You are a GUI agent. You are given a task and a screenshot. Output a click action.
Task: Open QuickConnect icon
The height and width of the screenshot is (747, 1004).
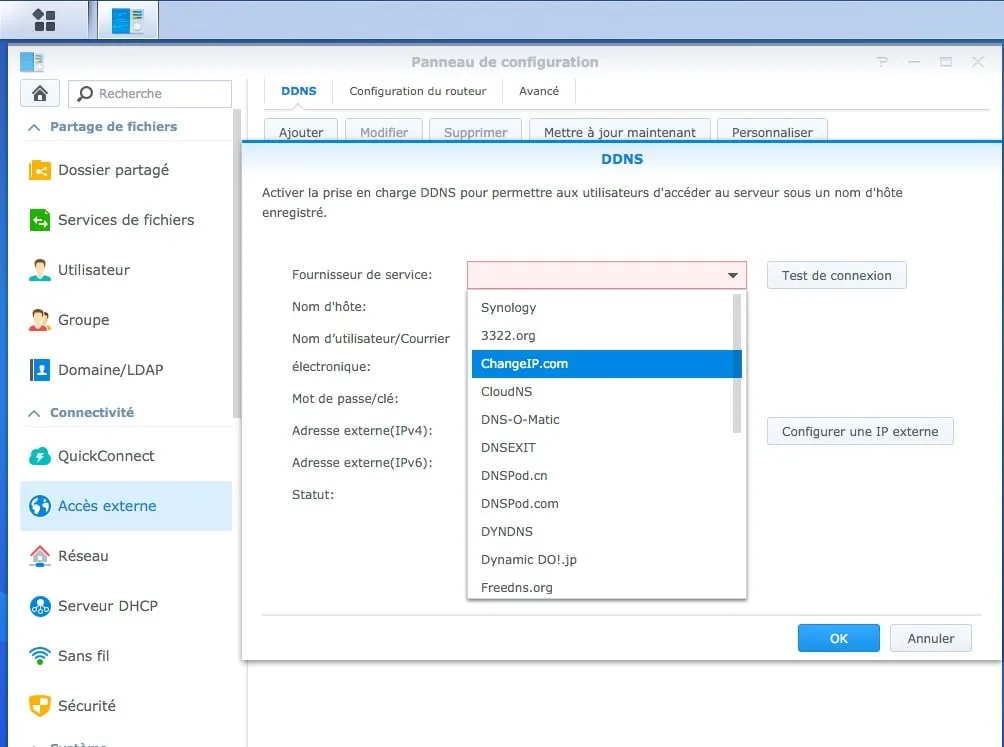coord(40,456)
